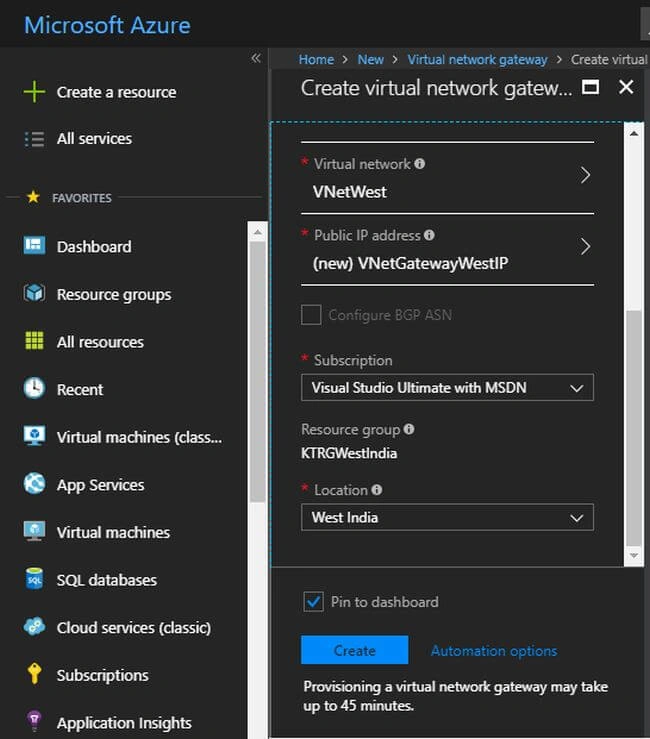Open Automation options link
The image size is (650, 739).
pyautogui.click(x=494, y=651)
